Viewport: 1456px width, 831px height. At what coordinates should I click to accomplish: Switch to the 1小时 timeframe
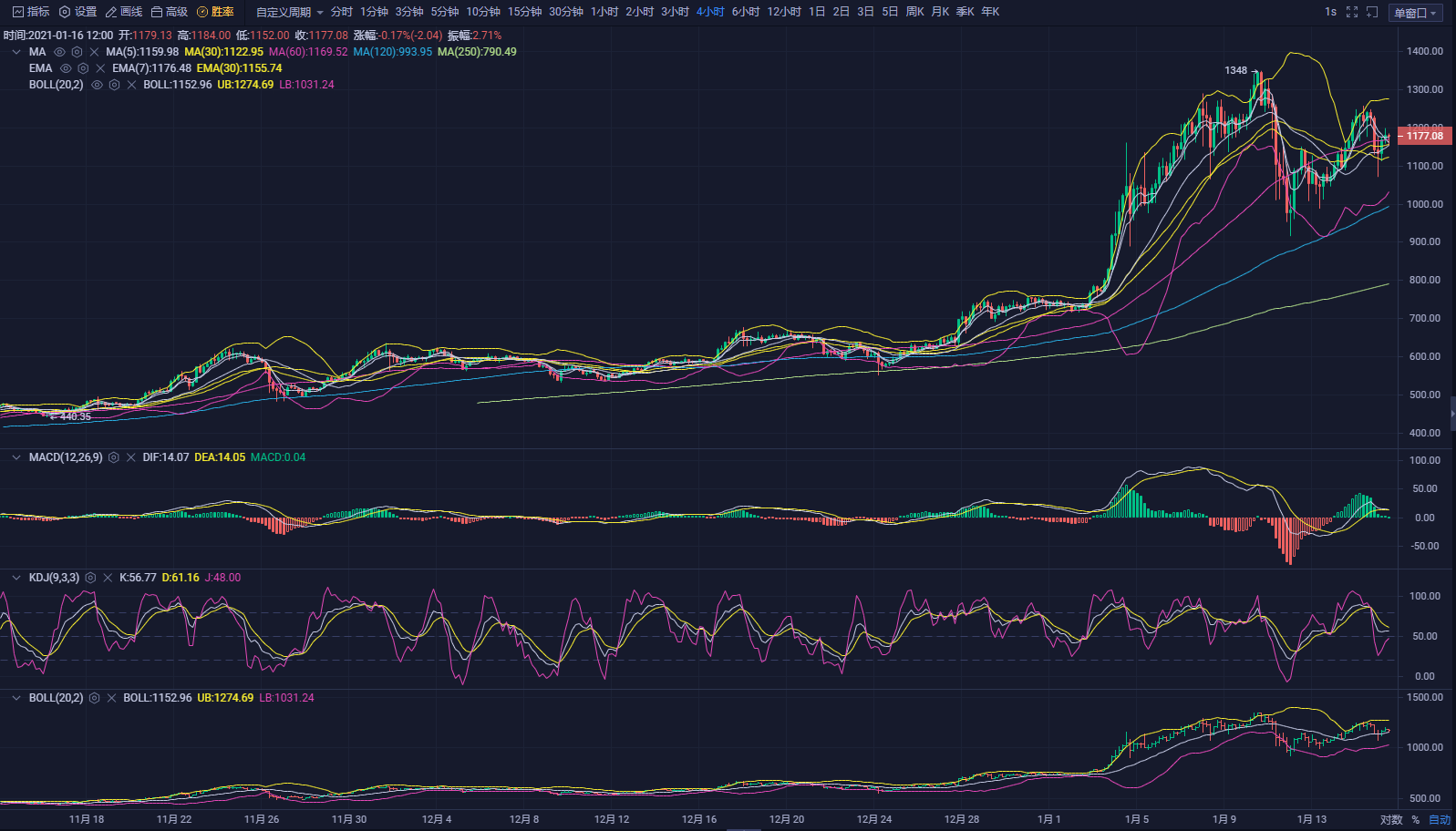pos(604,12)
